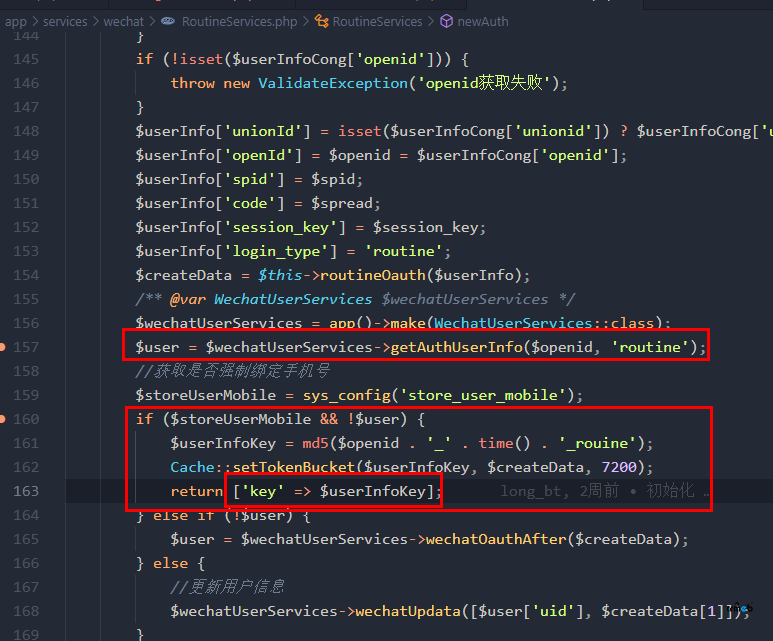Expand breadcrumb chevron after 'services'
This screenshot has height=641, width=773.
pyautogui.click(x=96, y=22)
